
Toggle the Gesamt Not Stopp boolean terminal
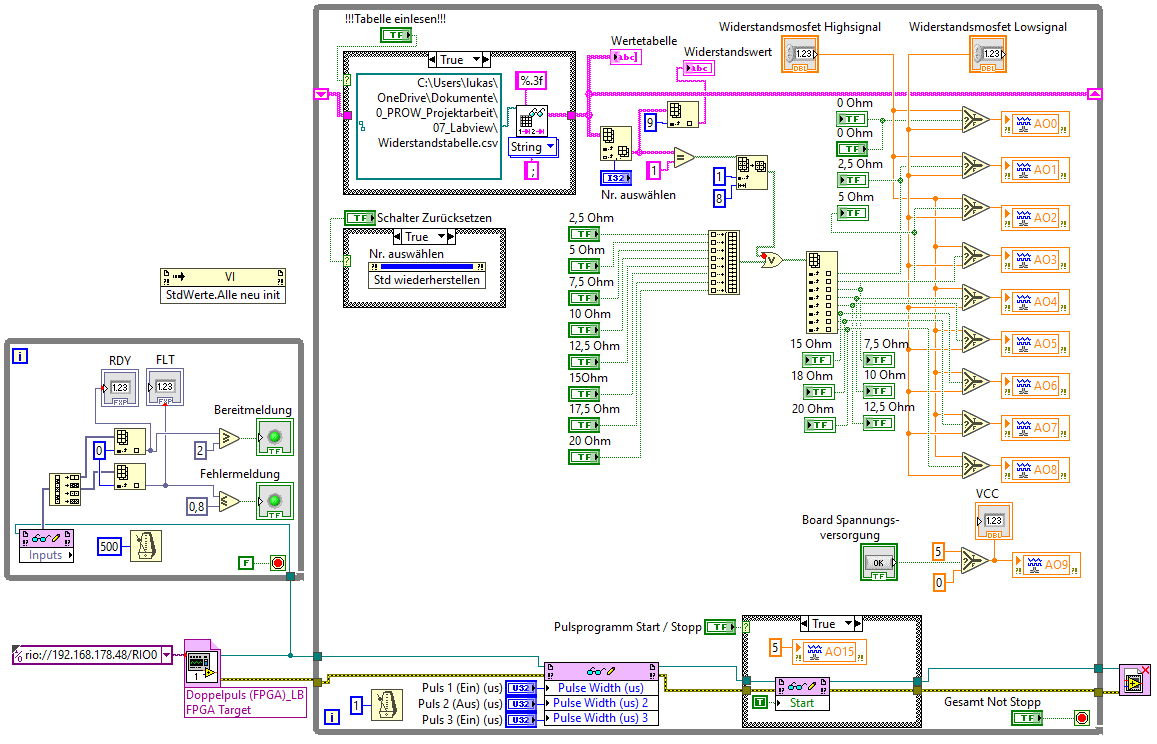[x=1027, y=717]
